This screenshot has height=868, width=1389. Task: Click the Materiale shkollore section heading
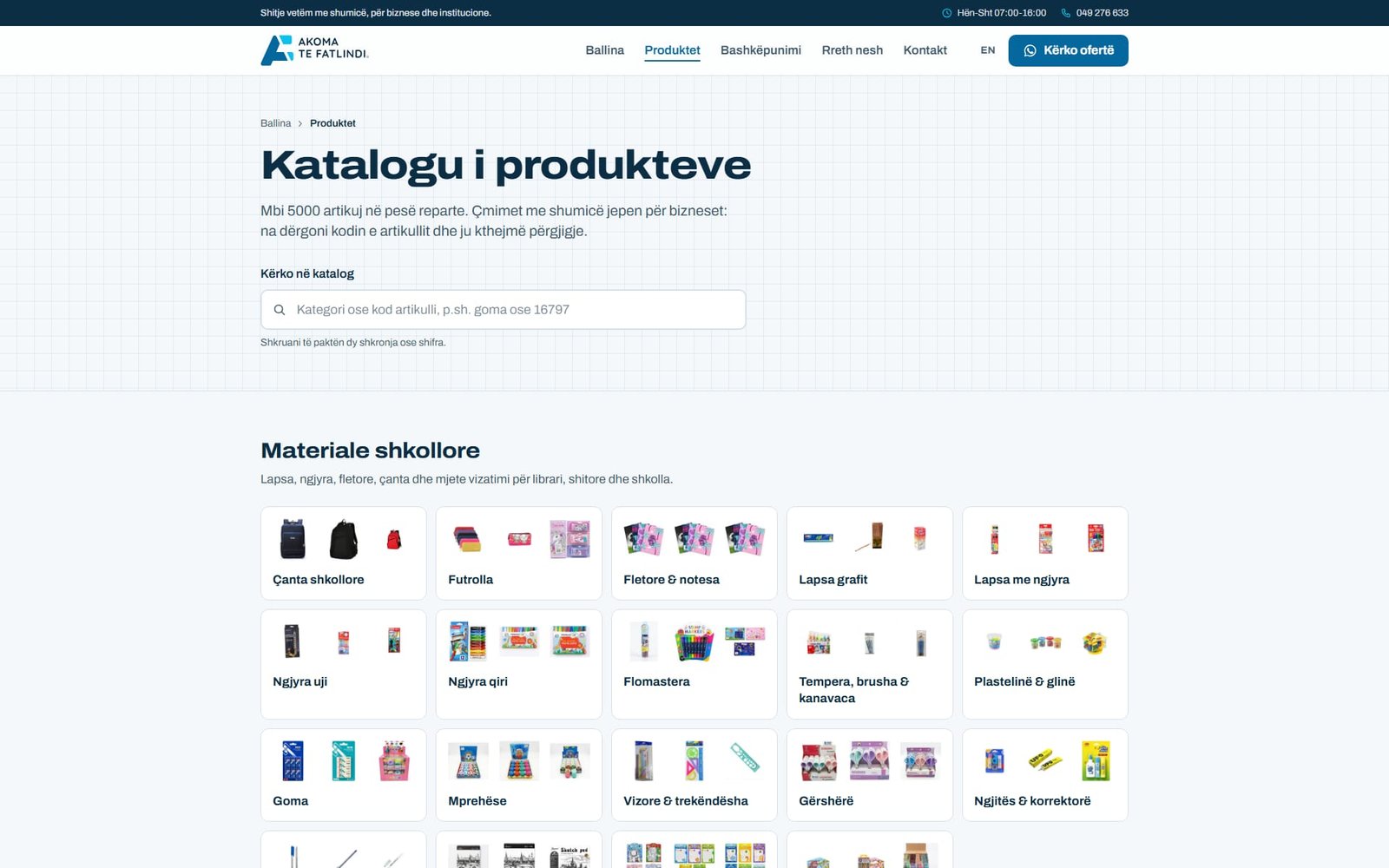[370, 450]
